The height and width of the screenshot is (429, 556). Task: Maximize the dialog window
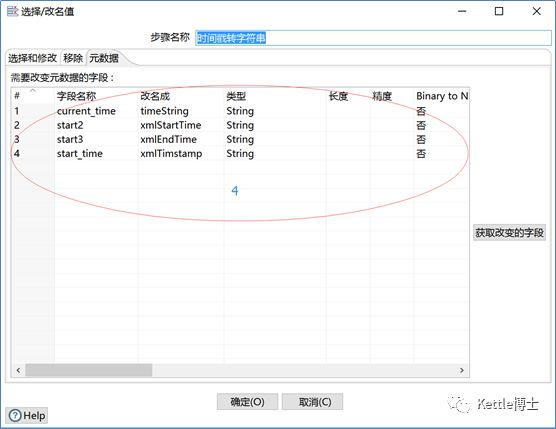pos(499,11)
